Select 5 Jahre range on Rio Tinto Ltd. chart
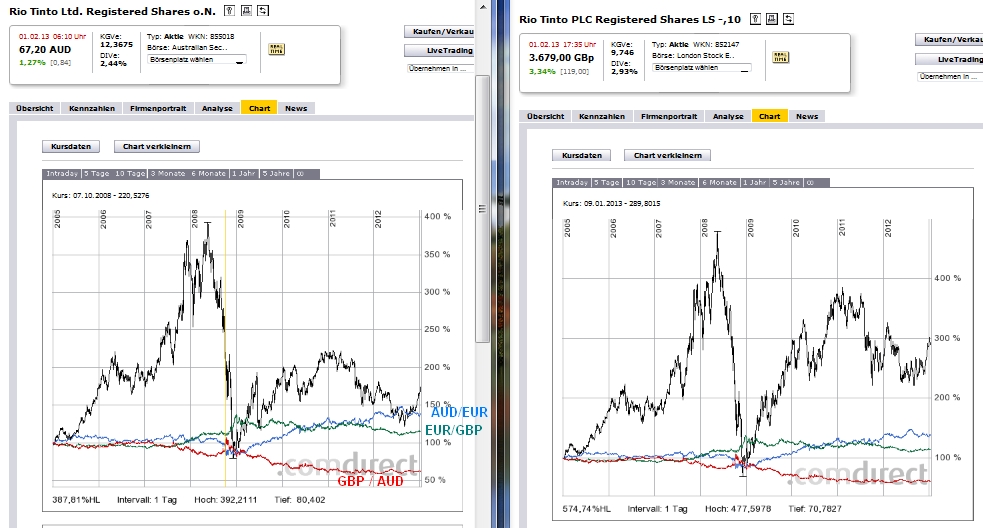 [276, 174]
